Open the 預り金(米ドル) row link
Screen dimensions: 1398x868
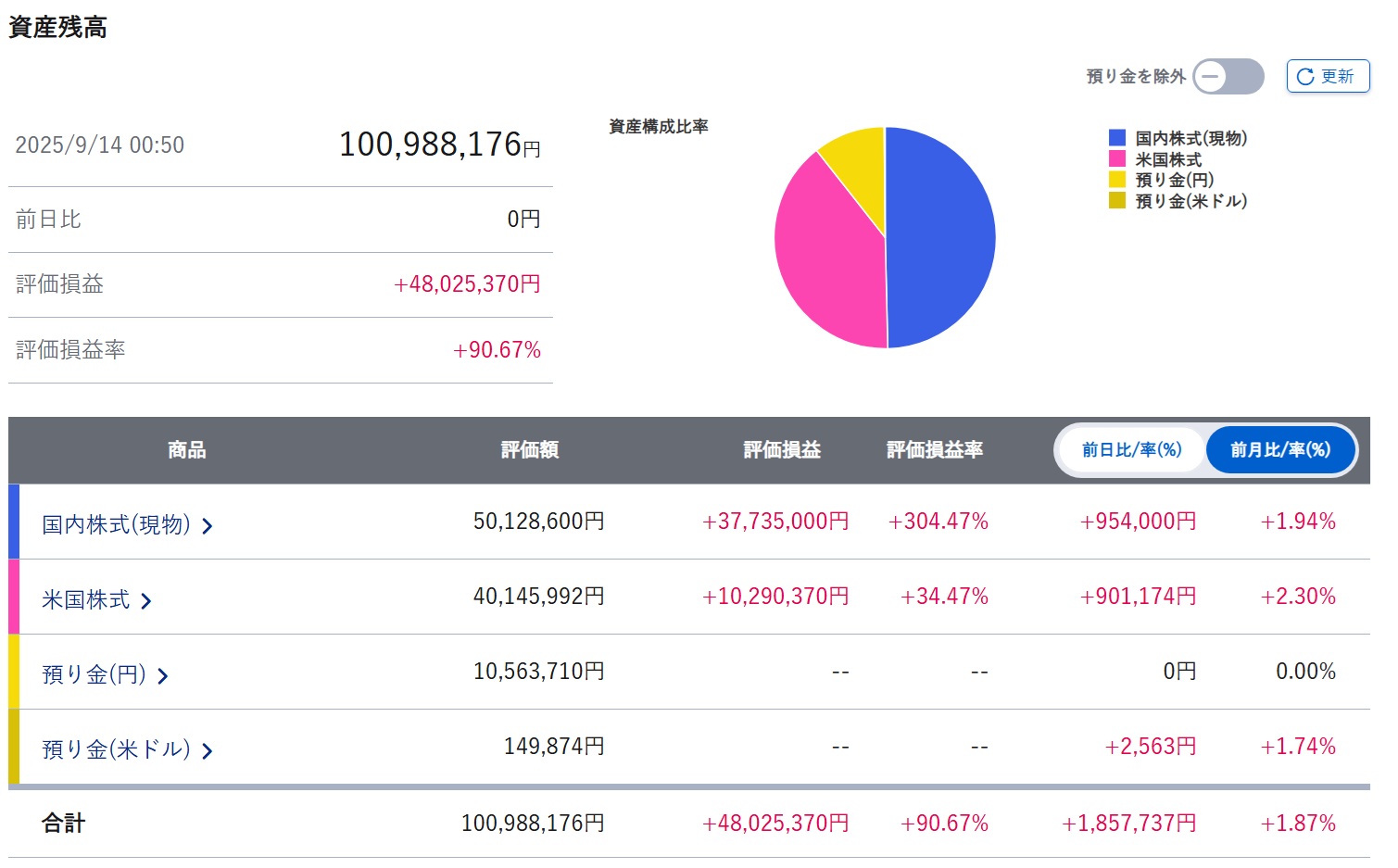(x=116, y=750)
